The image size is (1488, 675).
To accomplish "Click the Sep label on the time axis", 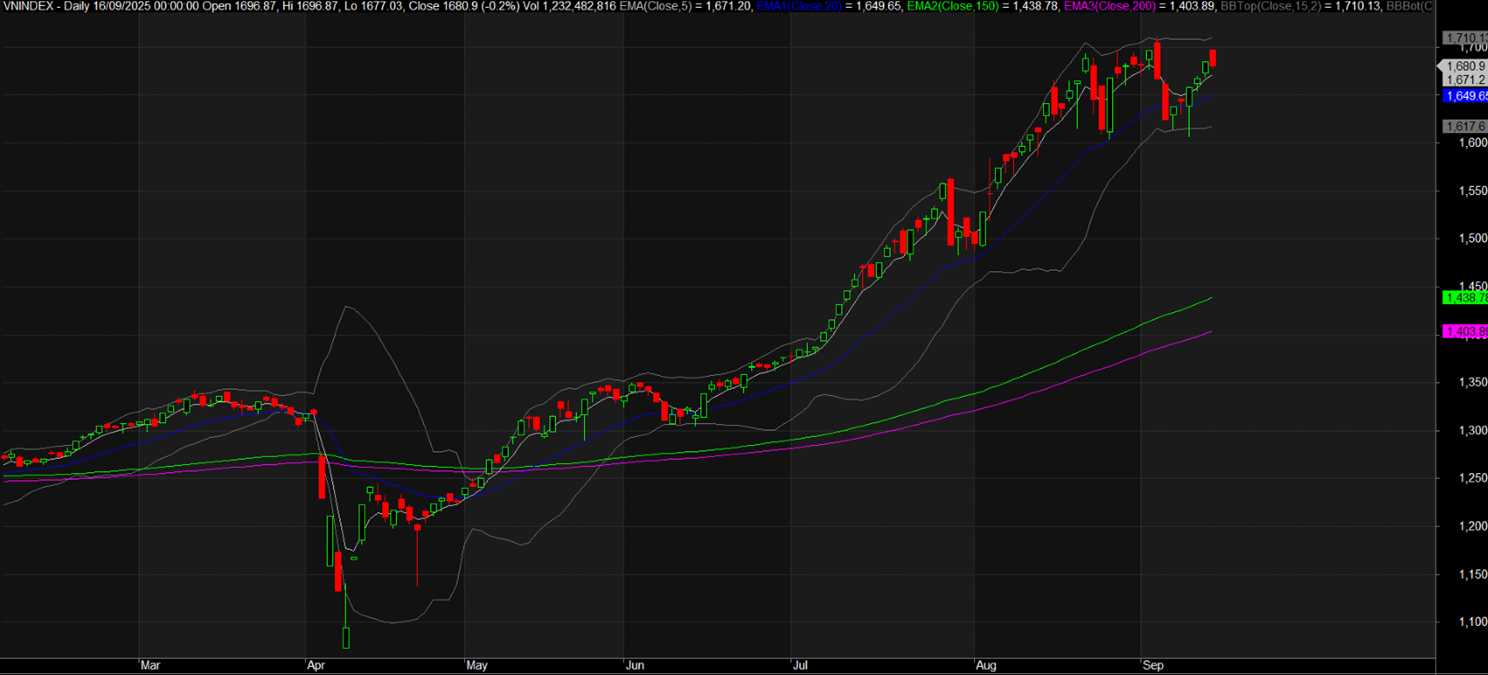I will coord(1152,664).
